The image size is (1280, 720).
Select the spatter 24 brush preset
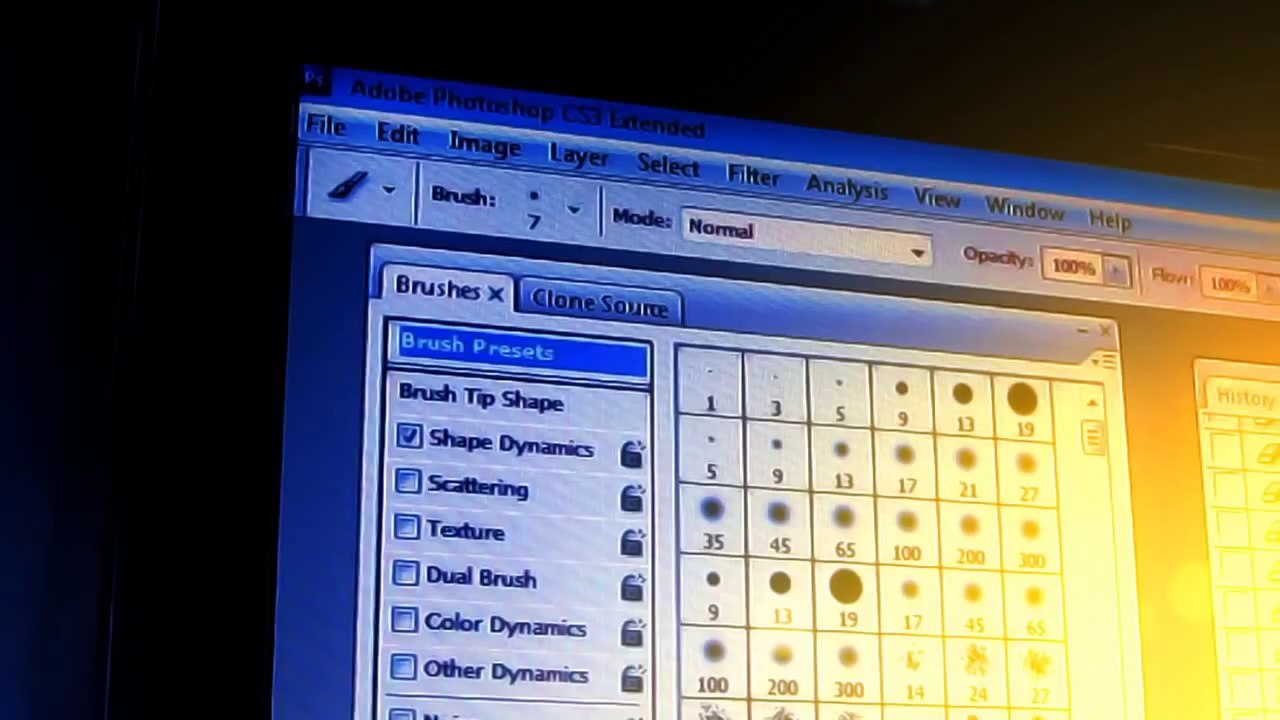[x=976, y=677]
